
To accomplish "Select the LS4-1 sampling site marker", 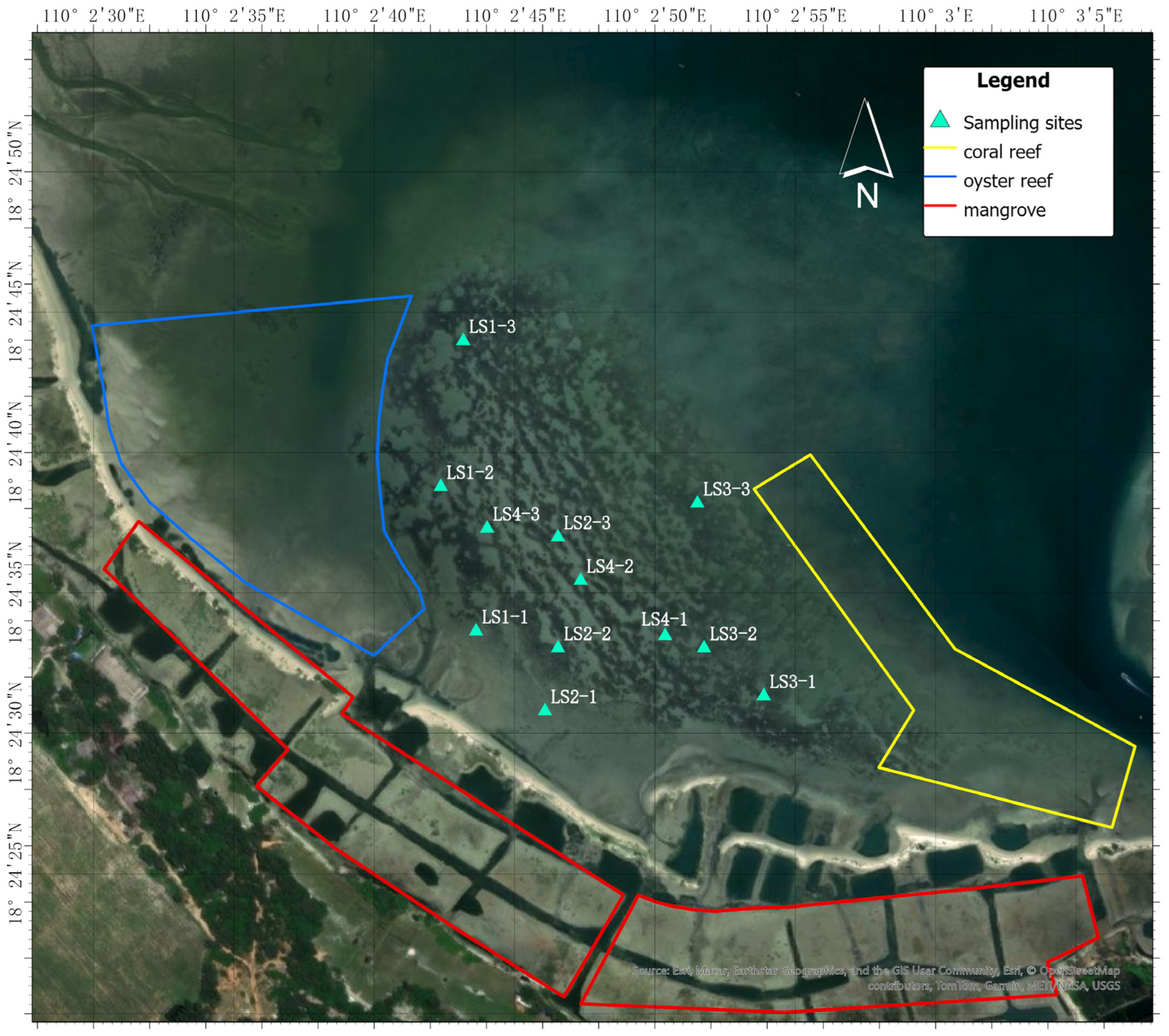I will (665, 635).
